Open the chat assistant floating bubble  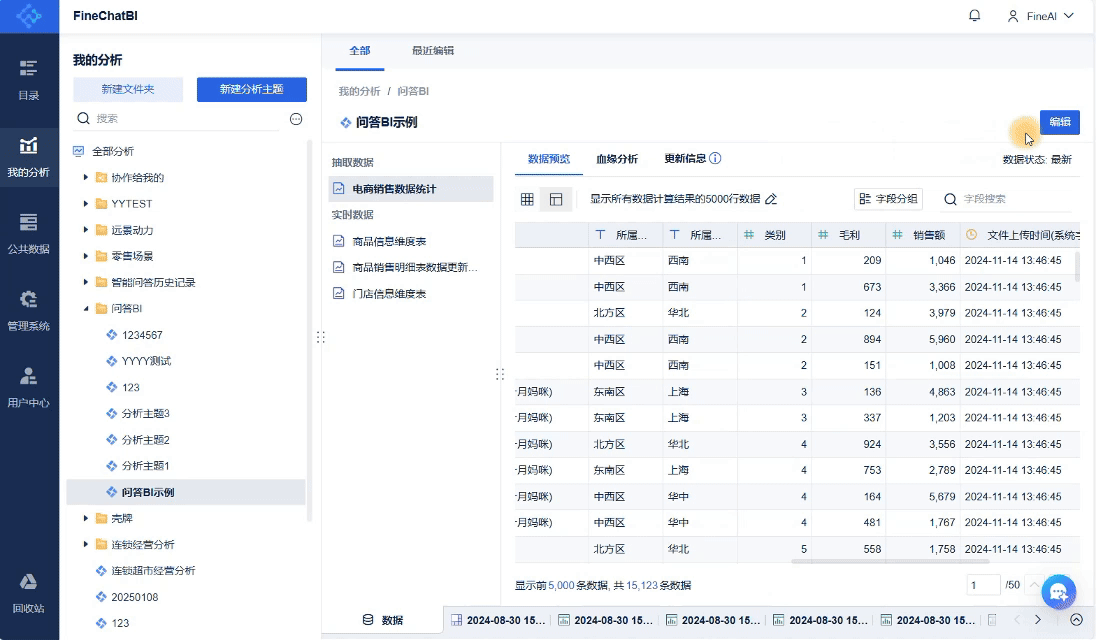1057,591
